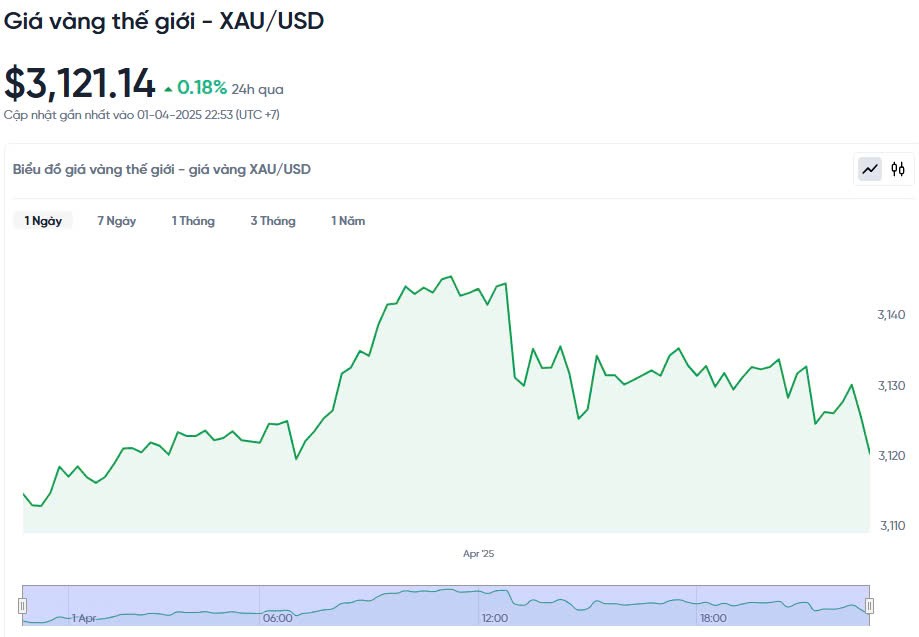Image resolution: width=919 pixels, height=637 pixels.
Task: Switch to the candlestick chart view icon
Action: (x=898, y=169)
